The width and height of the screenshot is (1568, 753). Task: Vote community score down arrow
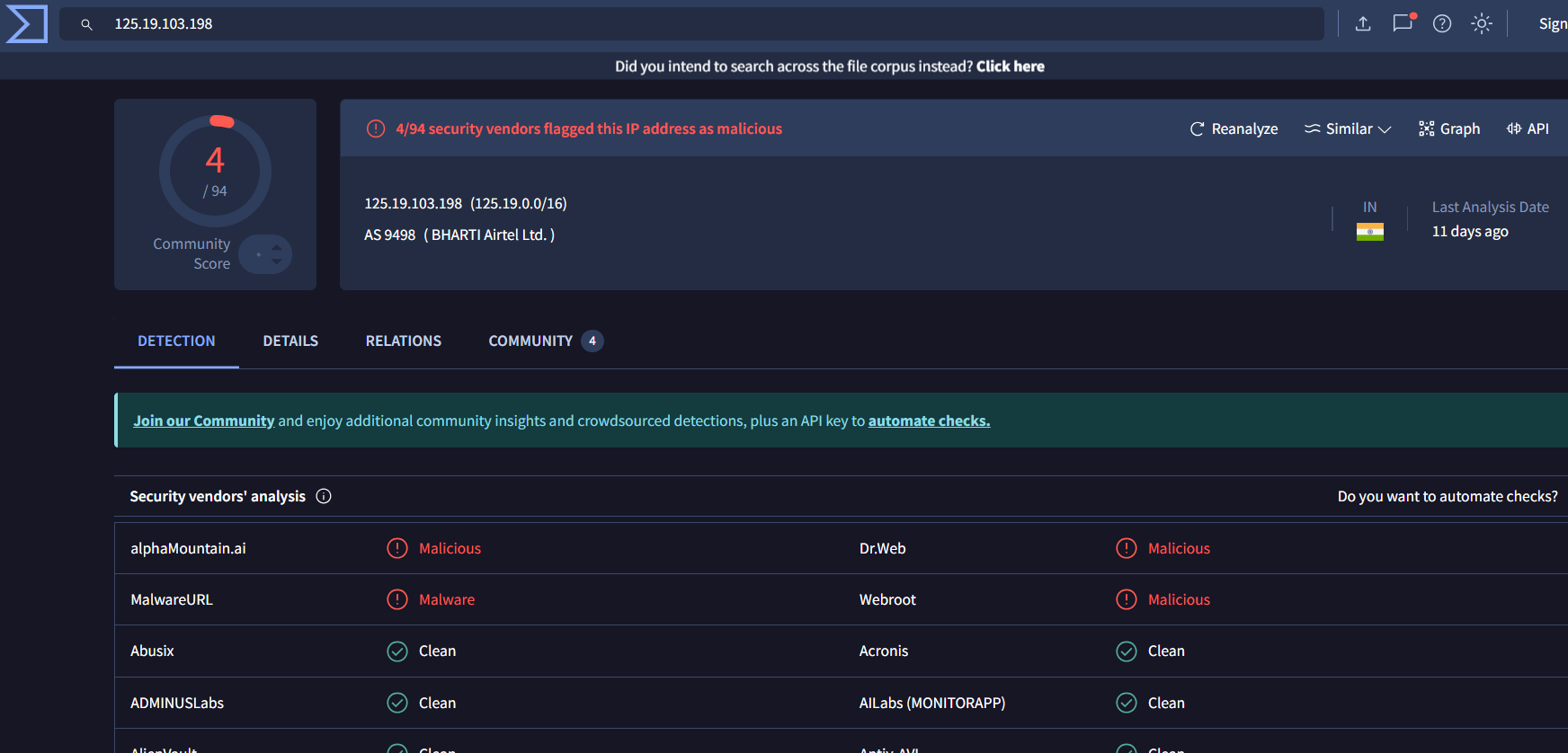(277, 261)
